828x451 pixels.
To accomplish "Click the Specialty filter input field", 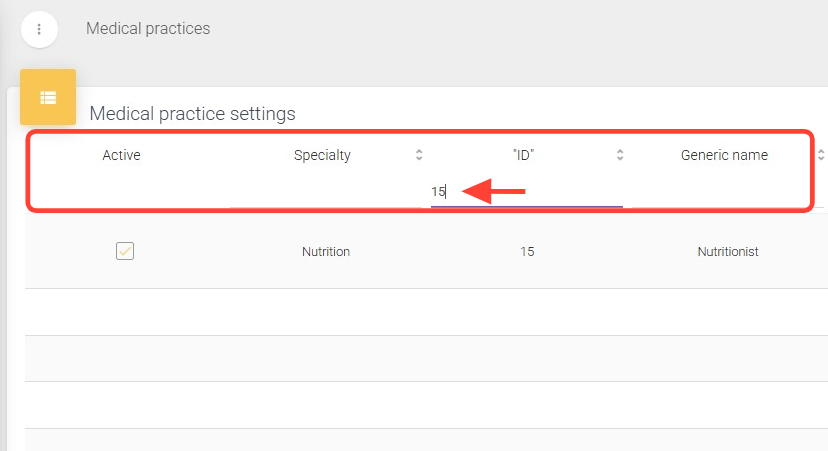I will coord(327,192).
